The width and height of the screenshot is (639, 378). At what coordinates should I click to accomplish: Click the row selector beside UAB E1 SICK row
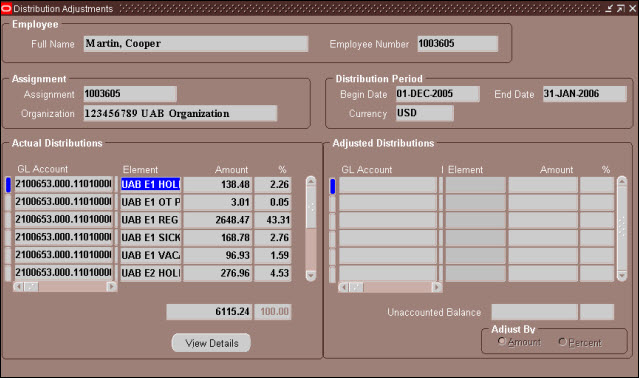[x=8, y=237]
